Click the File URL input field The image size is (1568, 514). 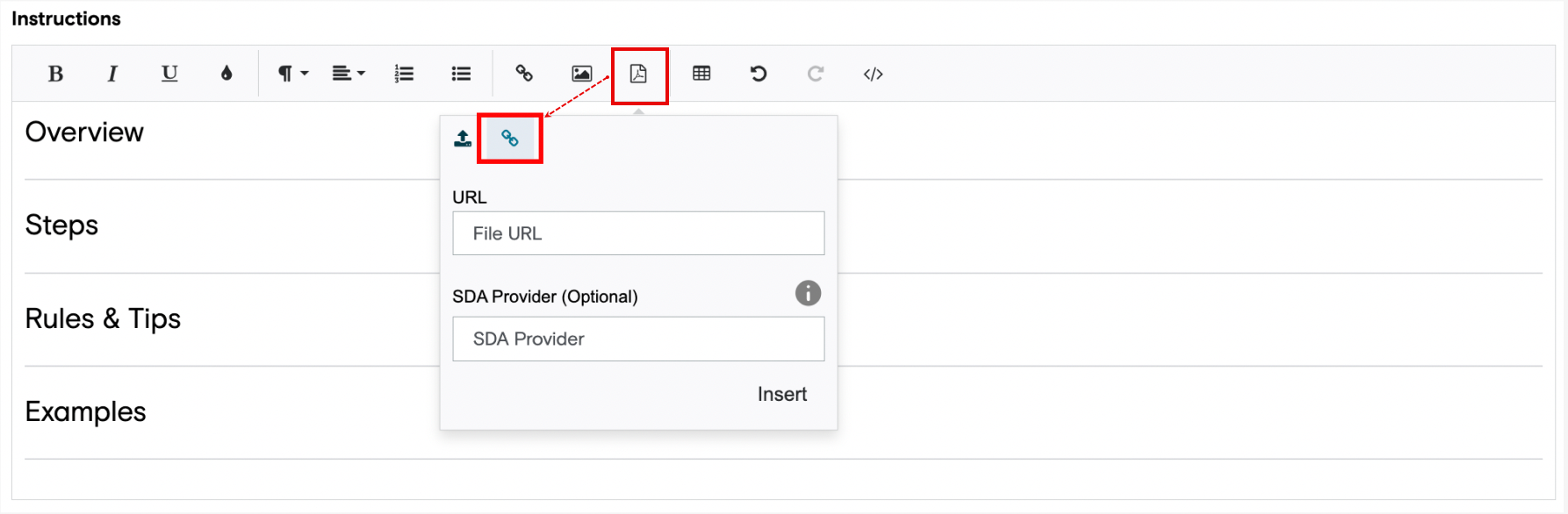click(x=638, y=233)
